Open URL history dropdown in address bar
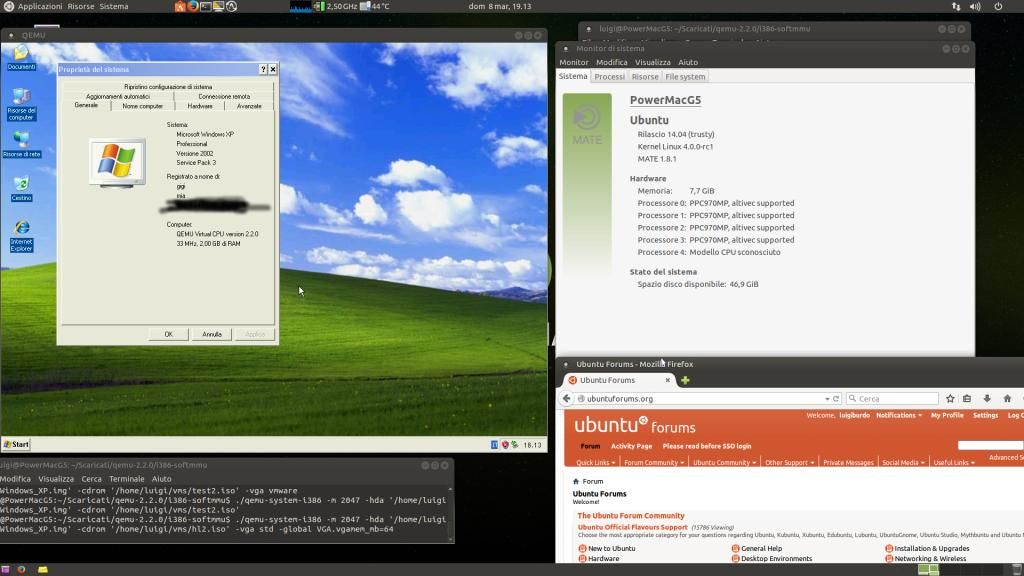This screenshot has width=1024, height=576. point(827,398)
